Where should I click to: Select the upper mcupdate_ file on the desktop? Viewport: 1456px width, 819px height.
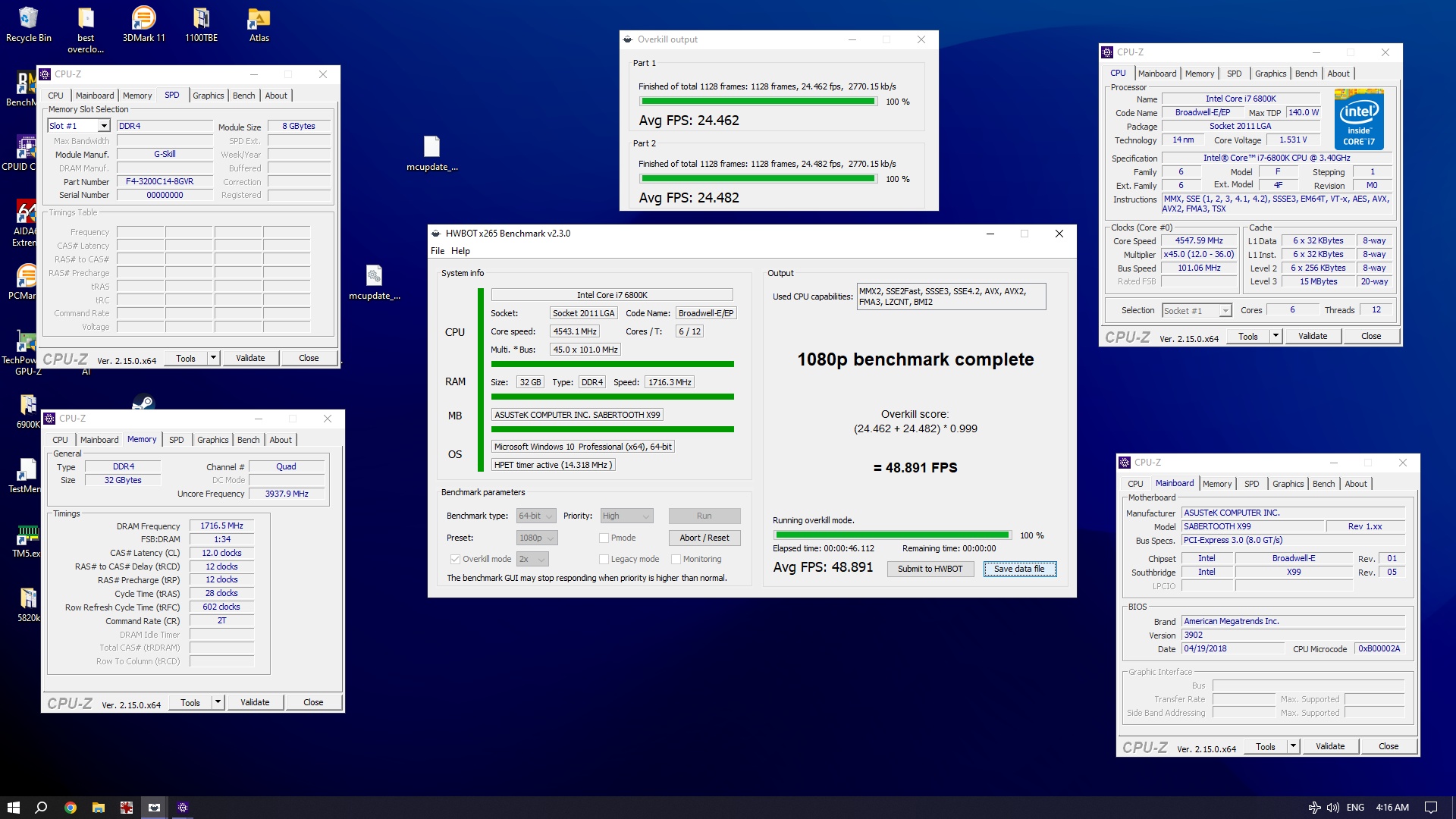click(431, 154)
